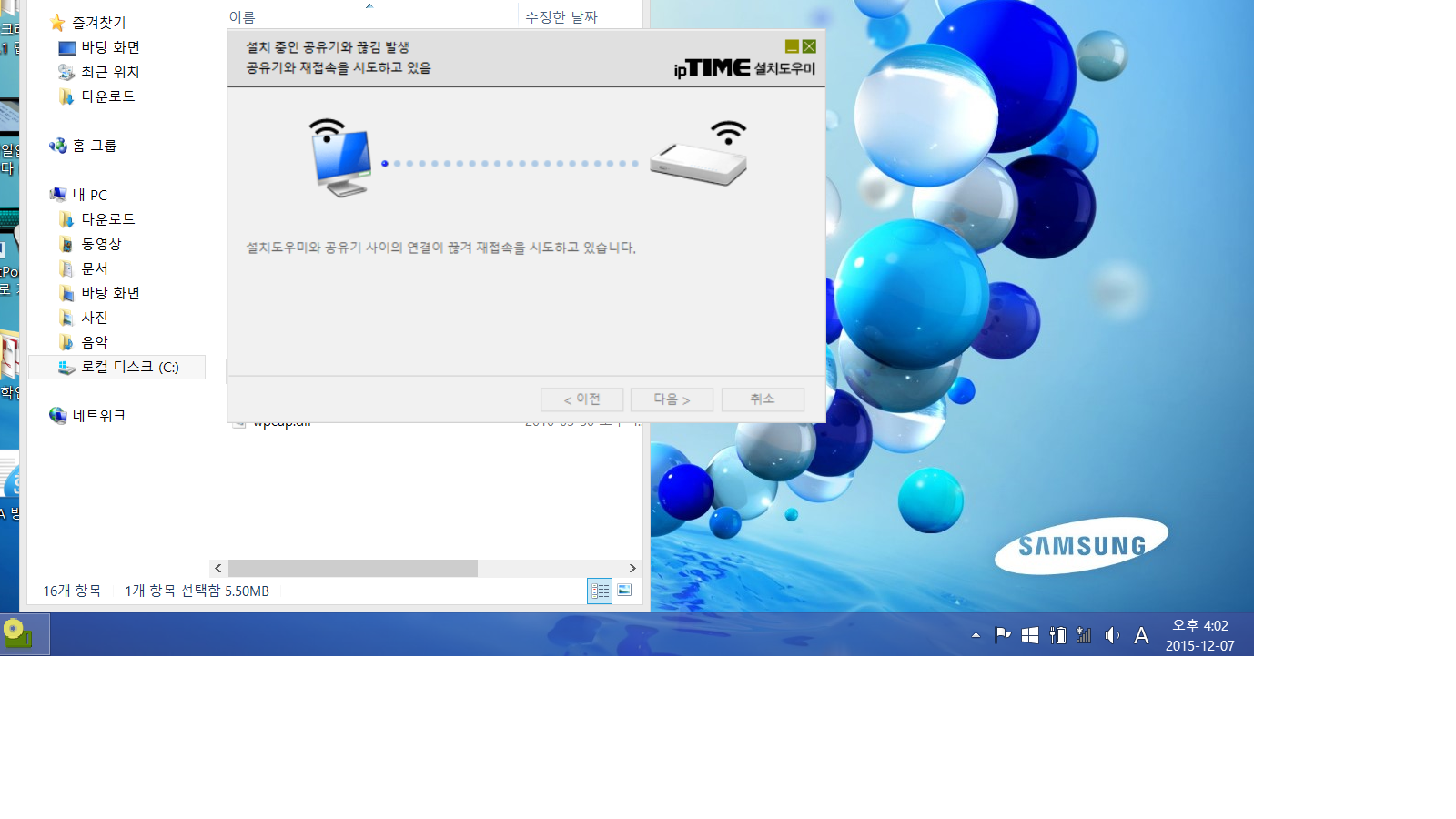Screen dimensions: 1456x819
Task: Select 내 PC in navigation pane
Action: (78, 195)
